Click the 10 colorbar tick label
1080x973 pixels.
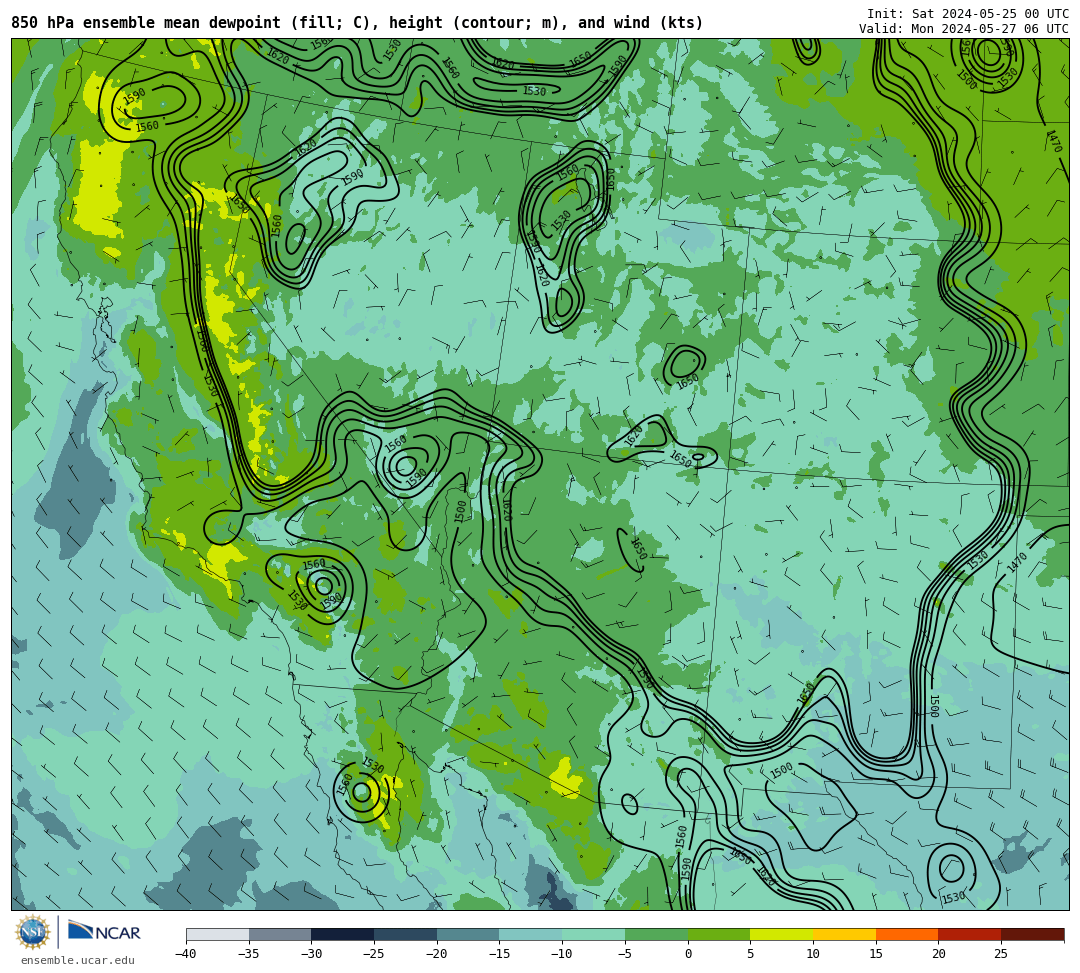point(813,954)
